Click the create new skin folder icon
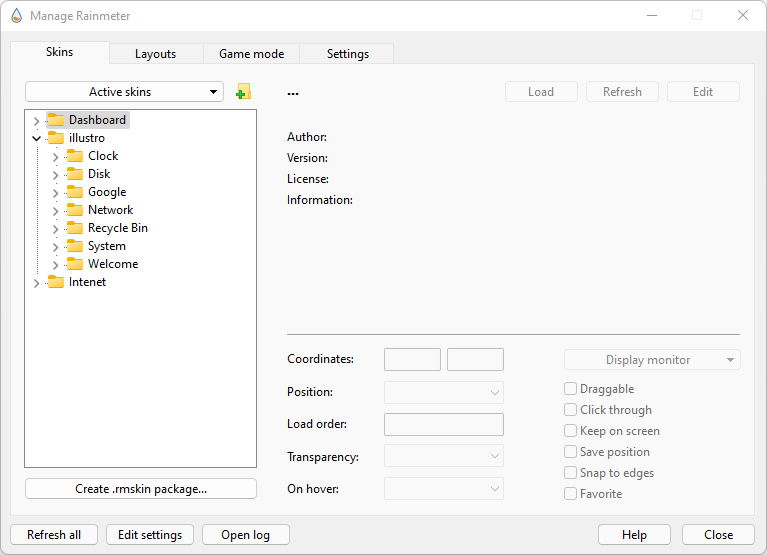 point(243,91)
